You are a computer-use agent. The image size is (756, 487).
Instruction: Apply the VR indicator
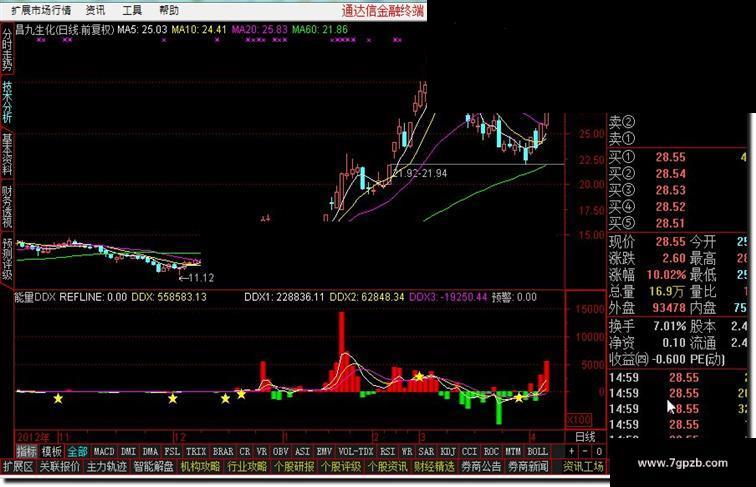pyautogui.click(x=261, y=452)
